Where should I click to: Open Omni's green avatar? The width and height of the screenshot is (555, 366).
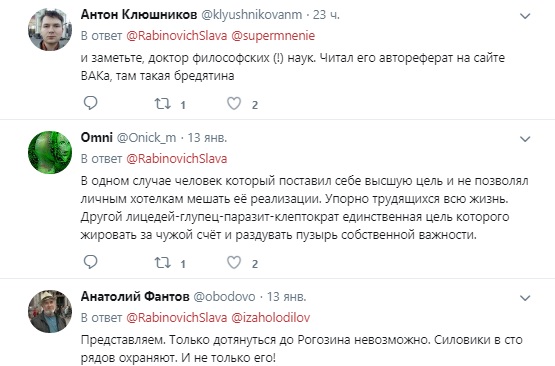(50, 152)
